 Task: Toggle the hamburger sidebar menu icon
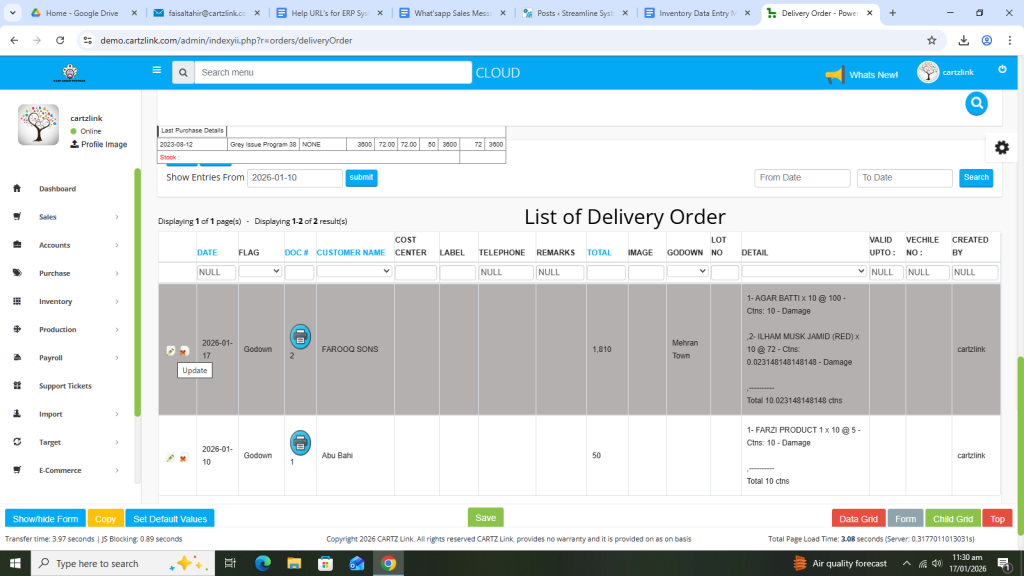(x=157, y=71)
